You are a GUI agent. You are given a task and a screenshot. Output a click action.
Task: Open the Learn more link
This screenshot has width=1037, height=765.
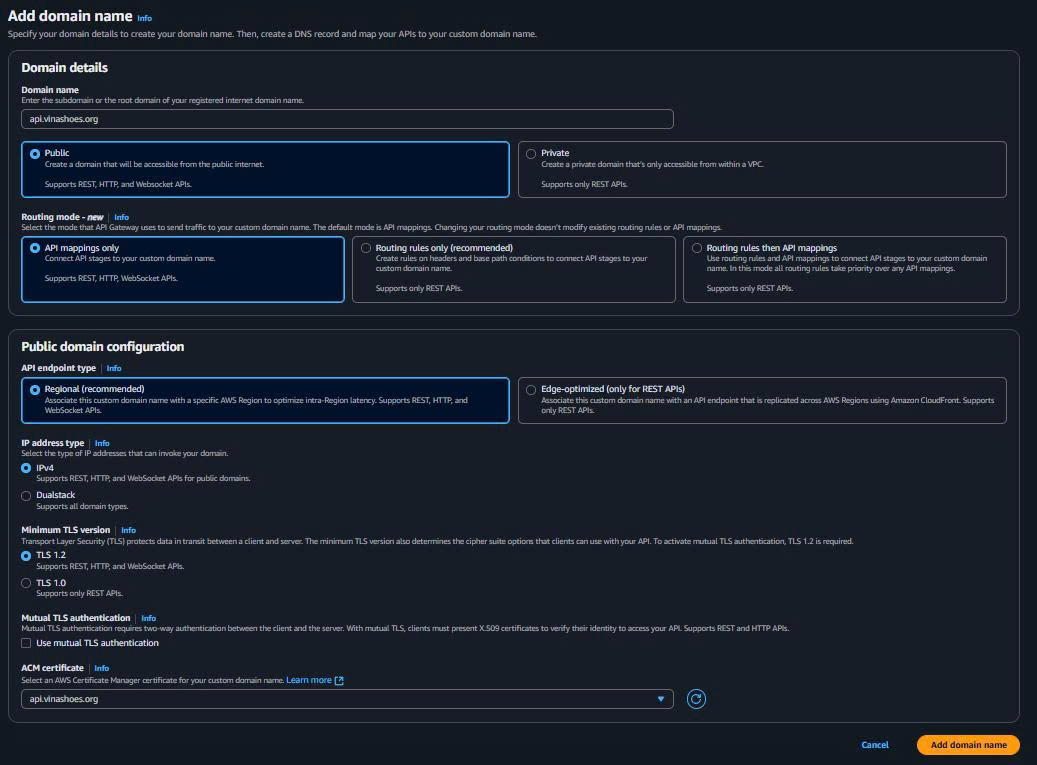click(308, 678)
